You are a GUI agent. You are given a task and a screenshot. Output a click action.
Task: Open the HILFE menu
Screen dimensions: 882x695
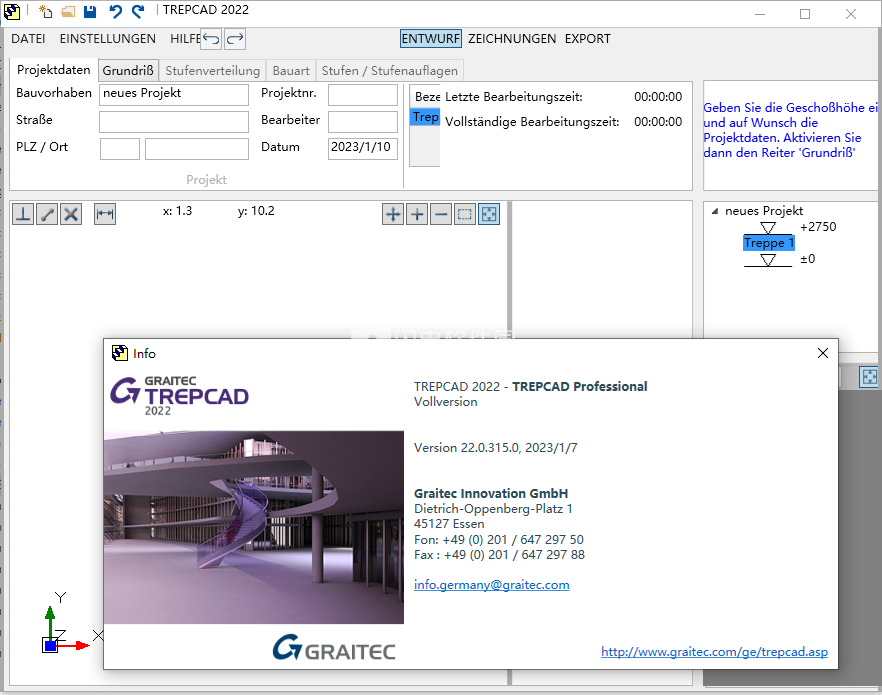pos(185,39)
